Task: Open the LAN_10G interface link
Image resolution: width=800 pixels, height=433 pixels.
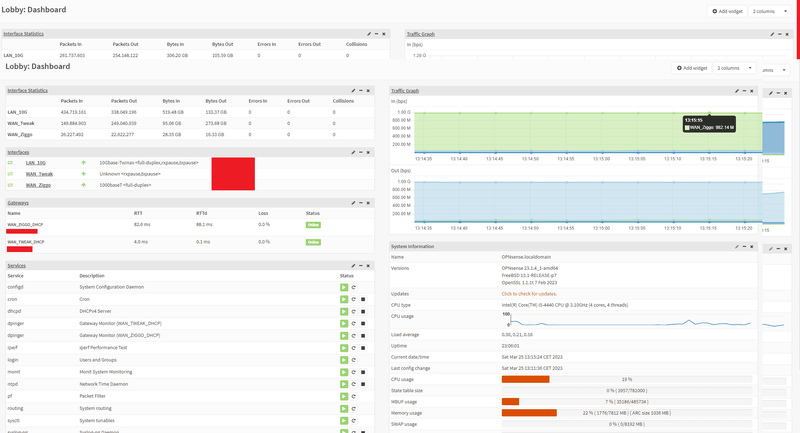Action: 36,163
